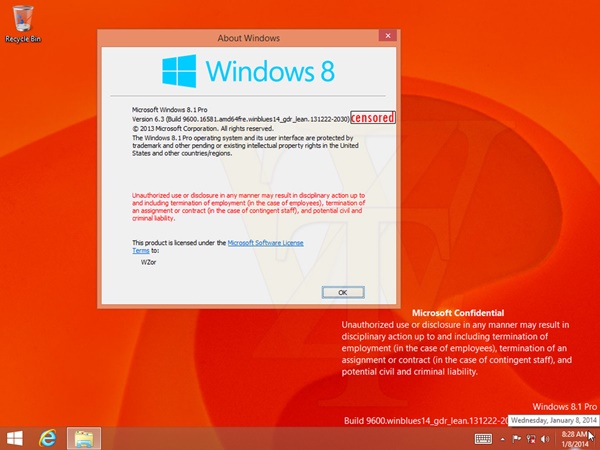Click OK in About Windows dialog
This screenshot has width=600, height=450.
[x=343, y=292]
